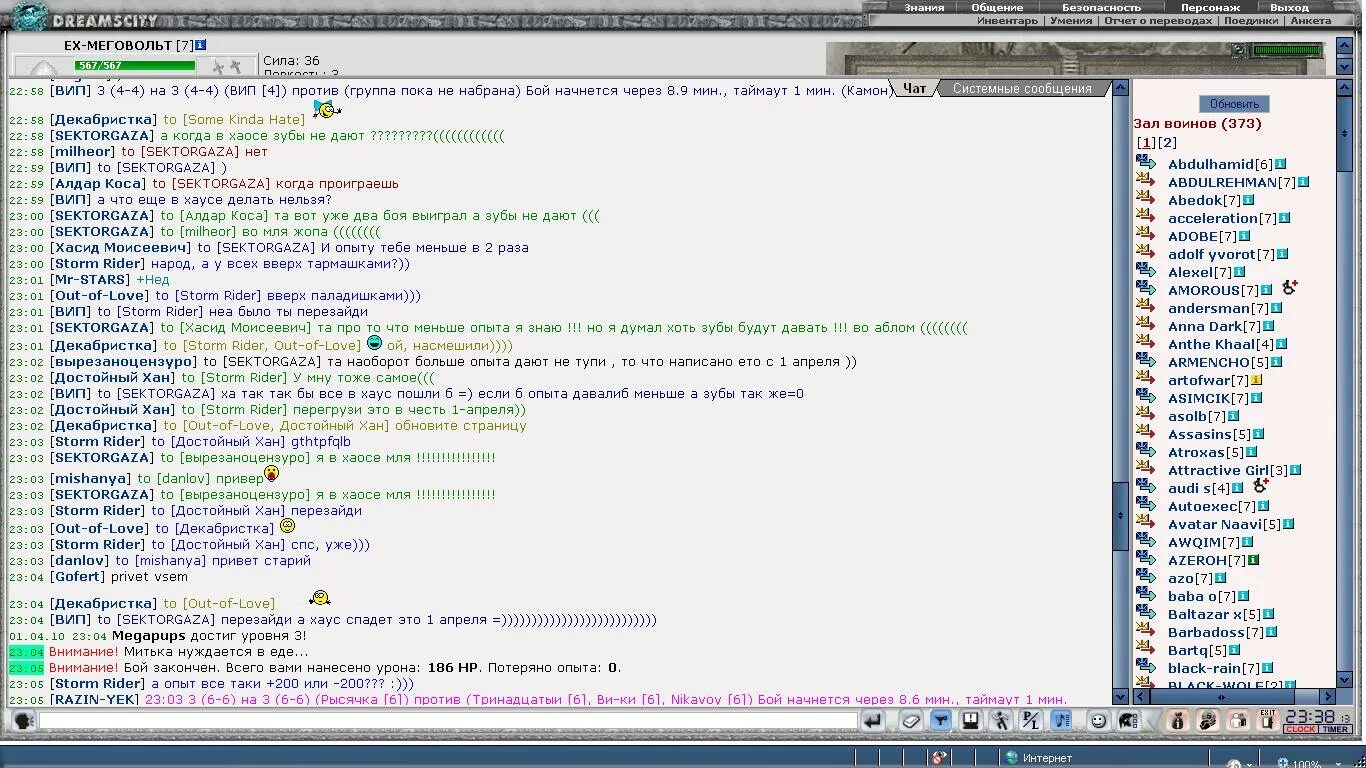Image resolution: width=1366 pixels, height=768 pixels.
Task: Click the speech bubble icon left of chat input
Action: [24, 721]
